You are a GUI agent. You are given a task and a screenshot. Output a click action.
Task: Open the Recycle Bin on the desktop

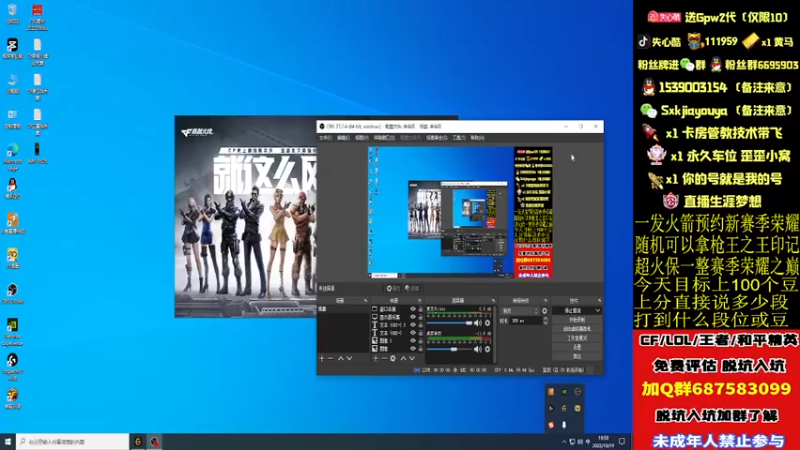click(x=12, y=14)
